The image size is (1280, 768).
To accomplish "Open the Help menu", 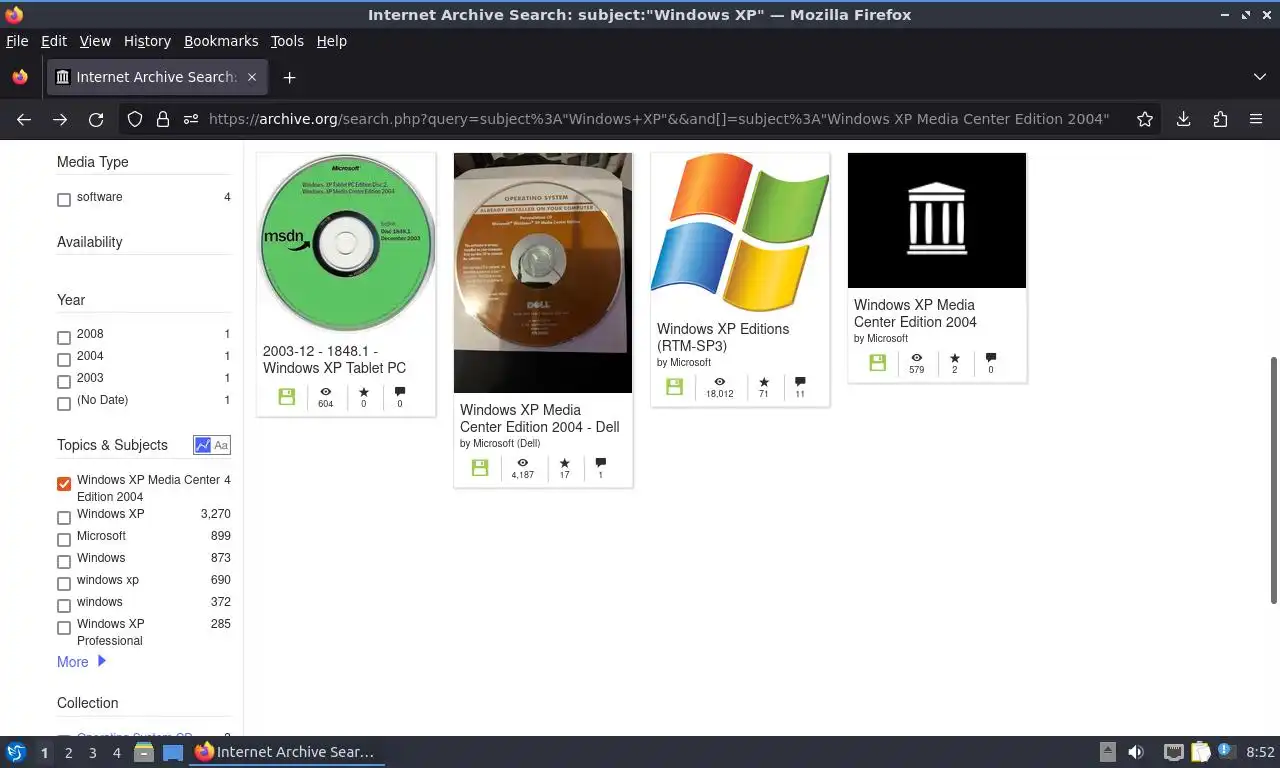I will pyautogui.click(x=332, y=41).
